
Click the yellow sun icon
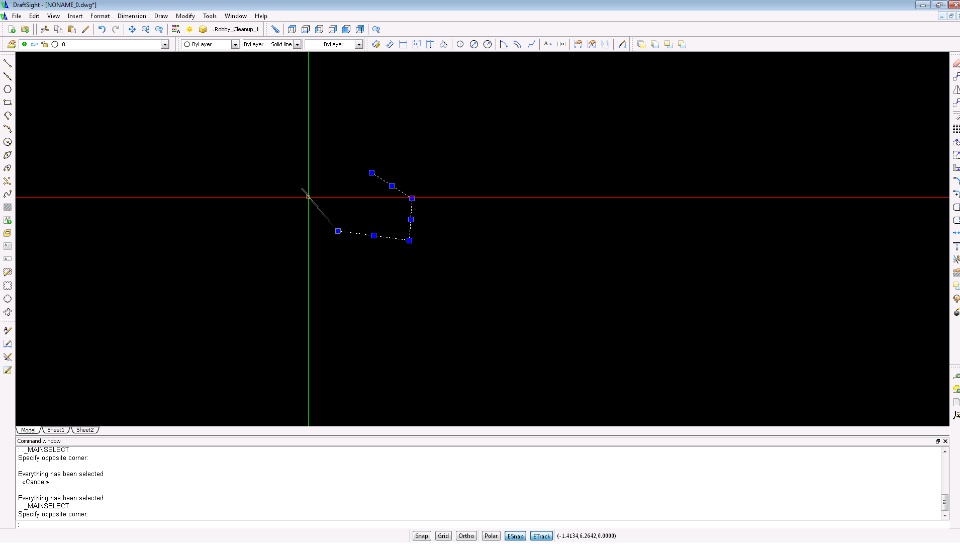coord(189,29)
